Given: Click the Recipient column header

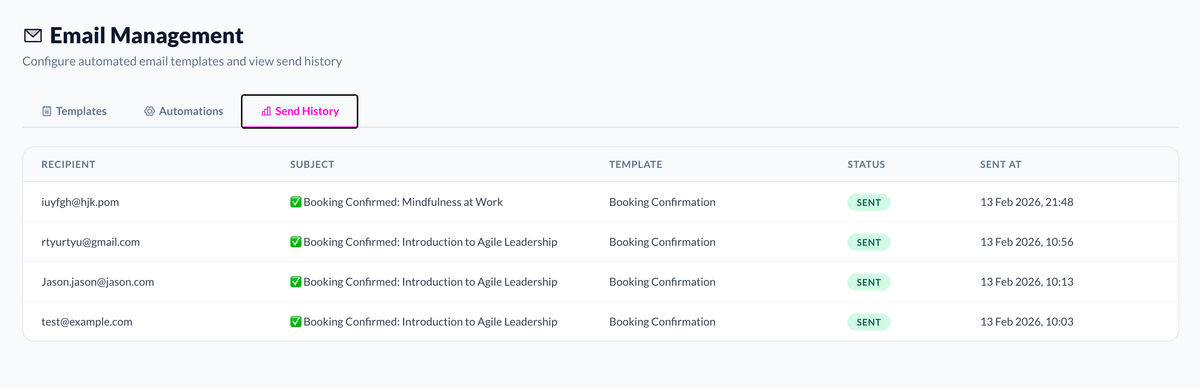Looking at the screenshot, I should pos(68,164).
